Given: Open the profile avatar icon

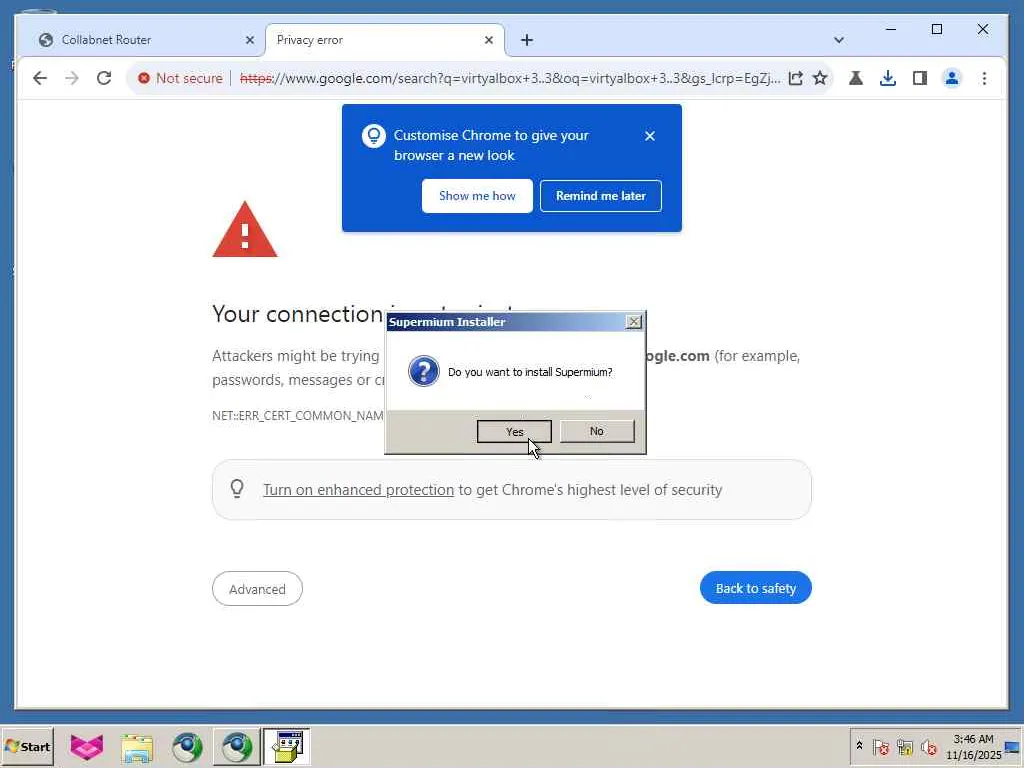Looking at the screenshot, I should [952, 78].
